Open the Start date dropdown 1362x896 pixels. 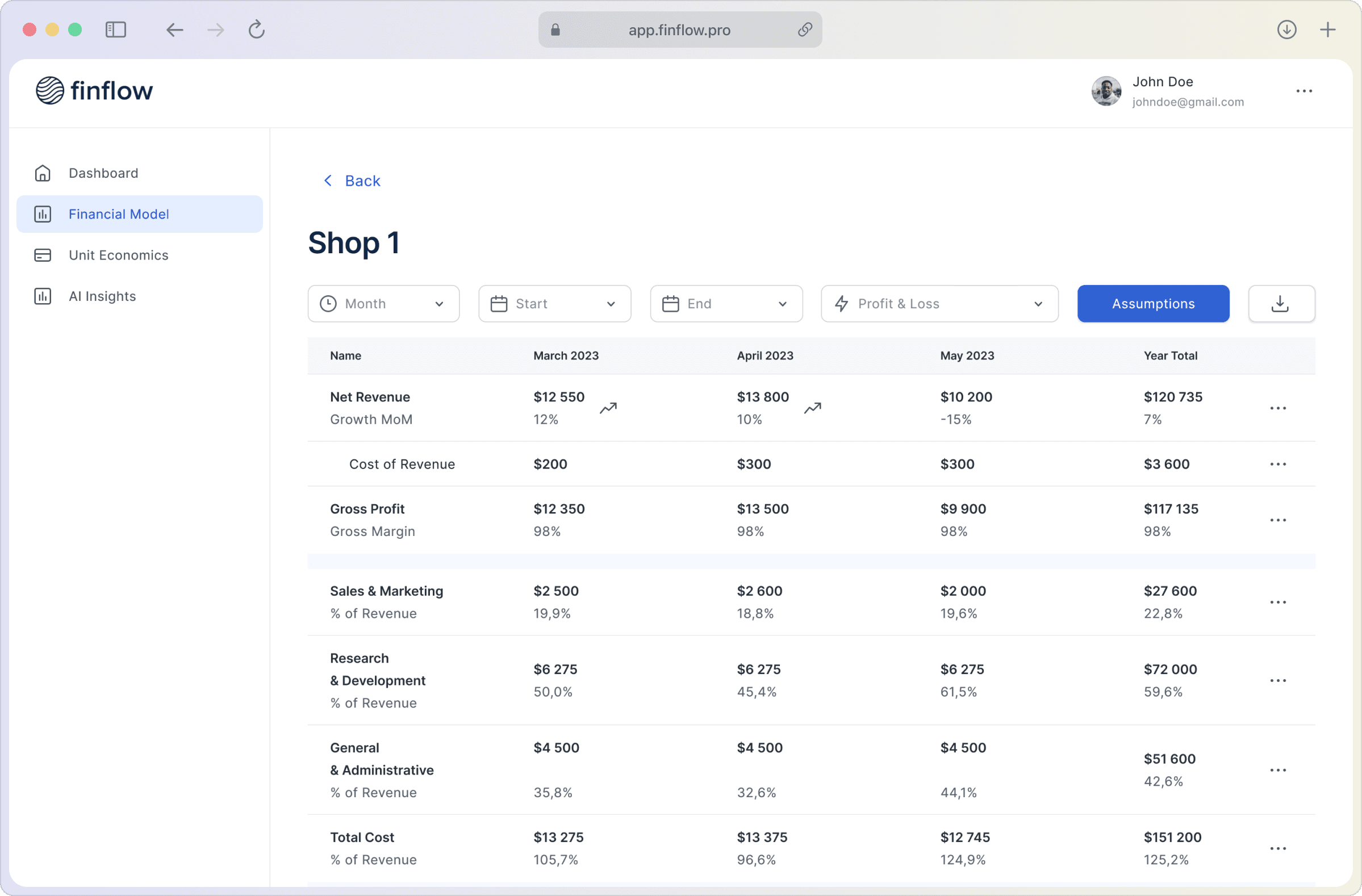[554, 304]
